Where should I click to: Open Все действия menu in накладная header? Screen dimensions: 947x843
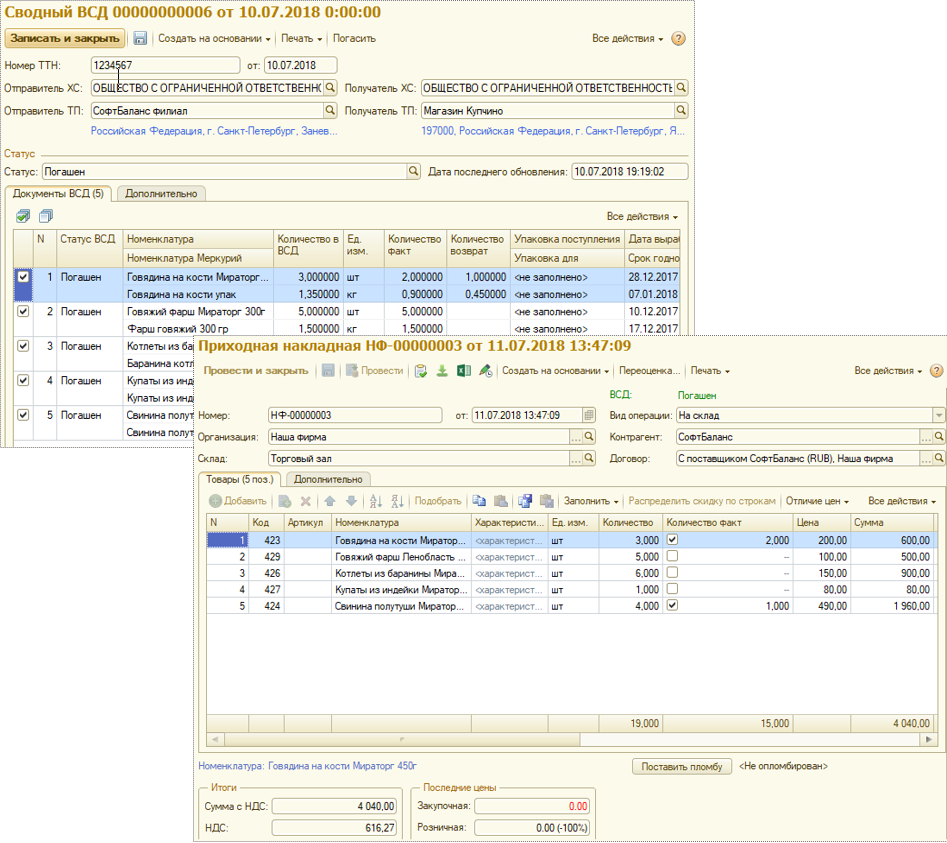pos(888,371)
